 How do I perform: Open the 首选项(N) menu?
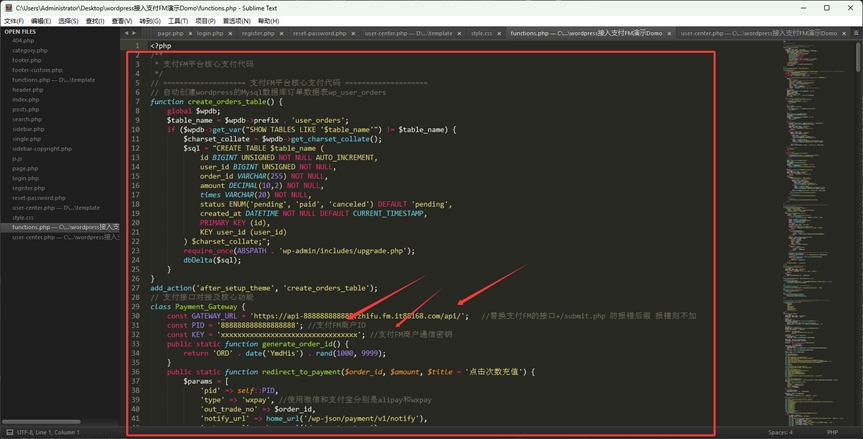[237, 21]
